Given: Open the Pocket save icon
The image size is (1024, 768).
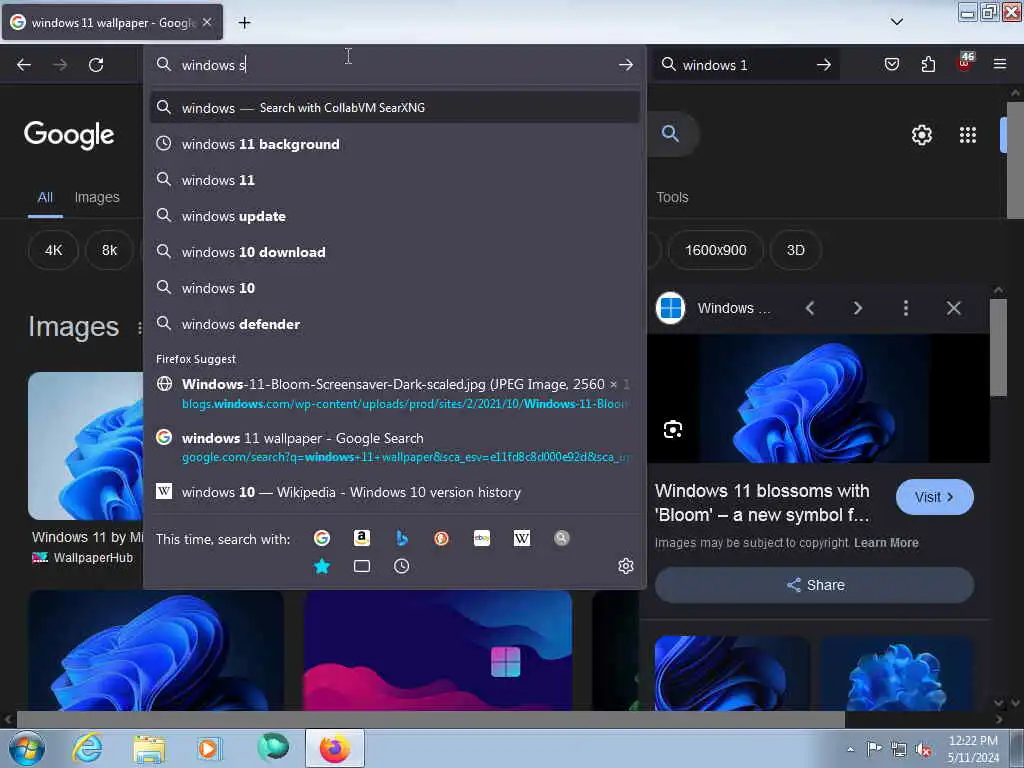Looking at the screenshot, I should pos(891,64).
